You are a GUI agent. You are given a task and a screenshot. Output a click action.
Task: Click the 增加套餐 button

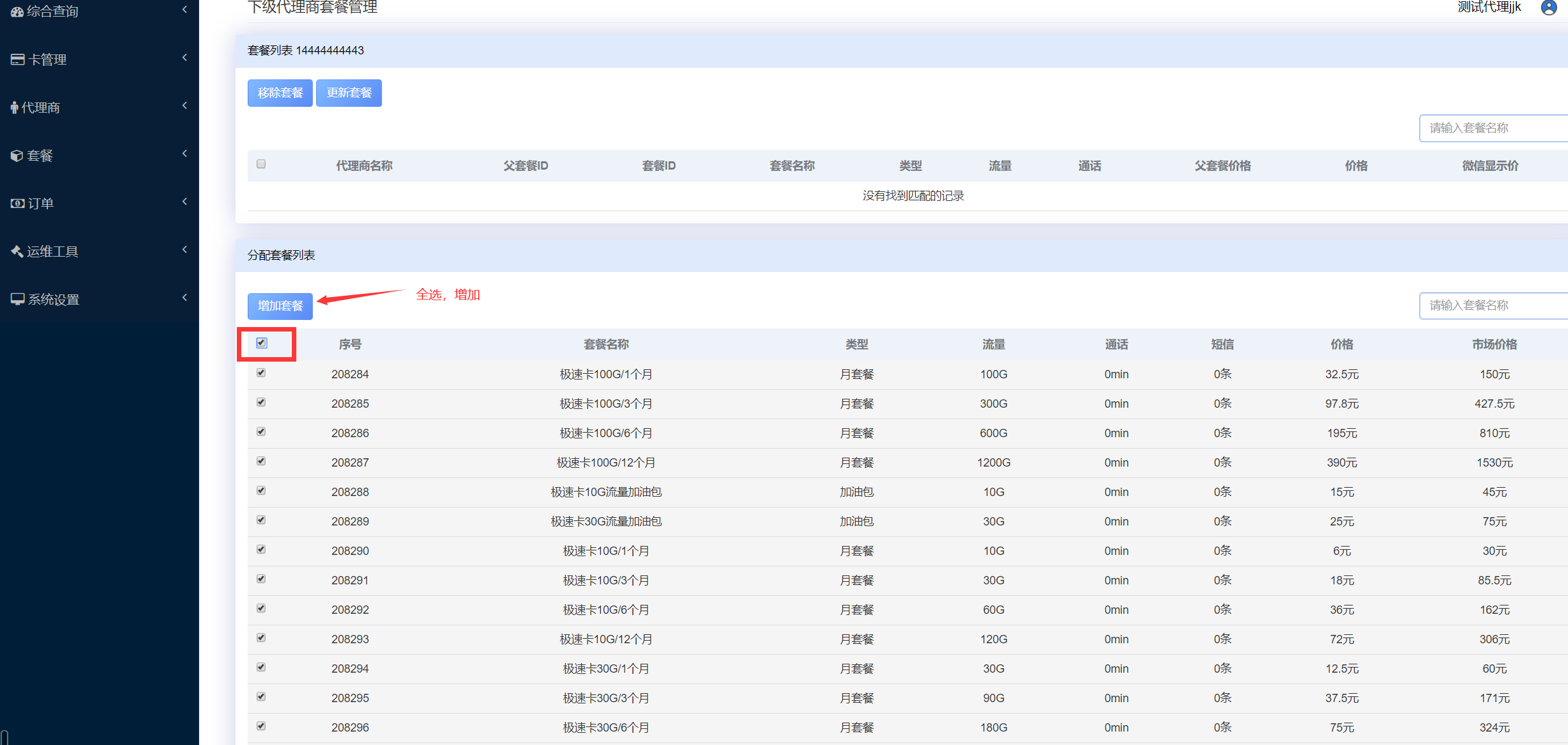click(x=280, y=306)
